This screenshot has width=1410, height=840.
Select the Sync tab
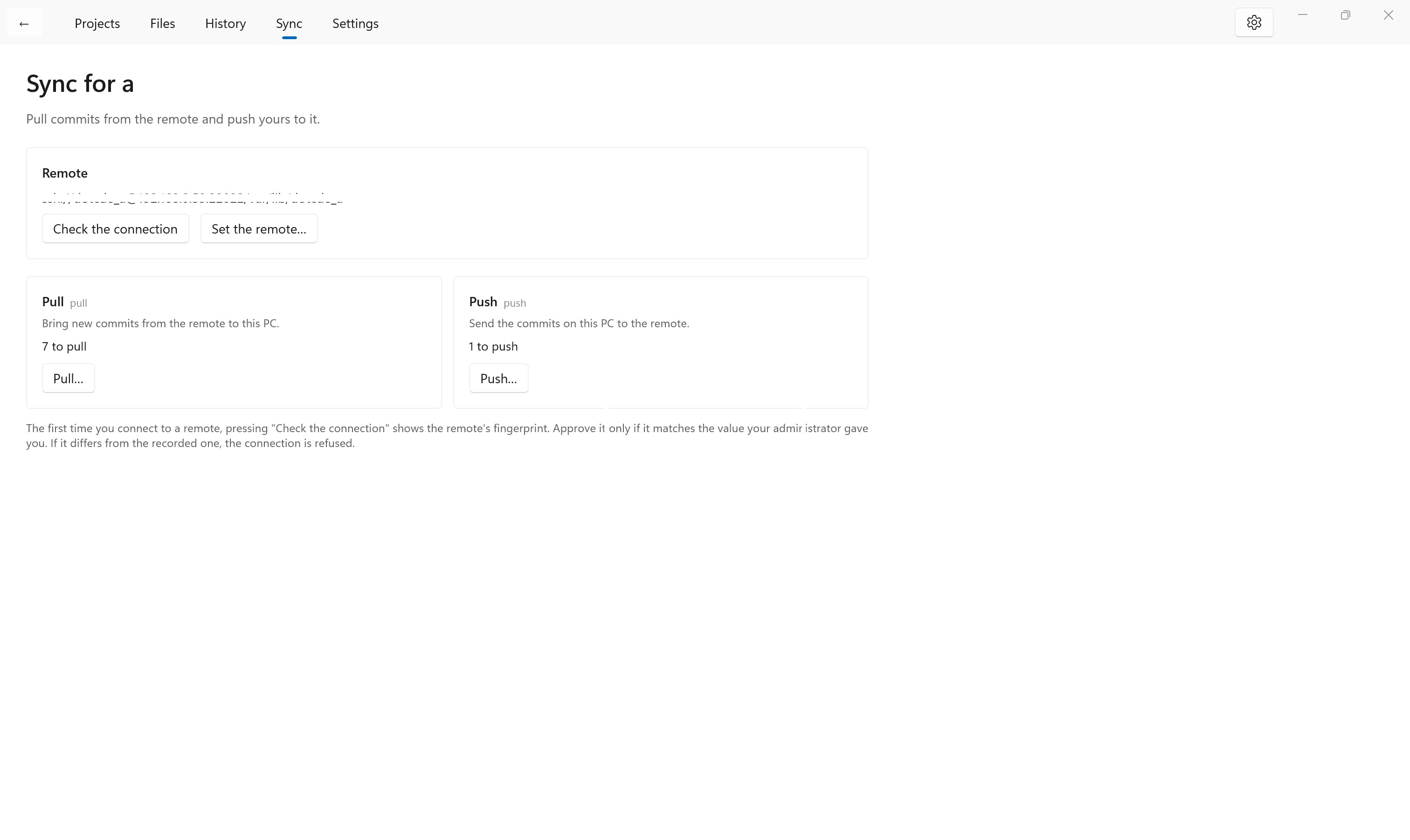[289, 23]
